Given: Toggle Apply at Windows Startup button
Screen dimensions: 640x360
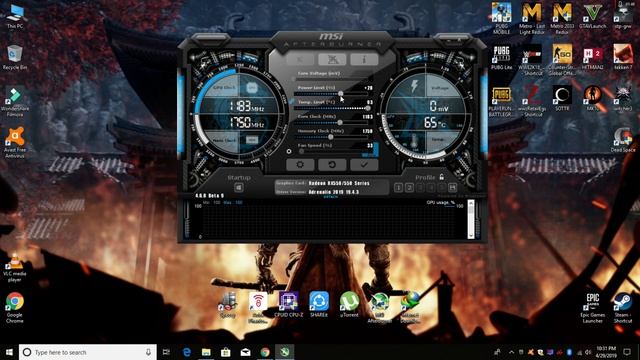Looking at the screenshot, I should coord(239,187).
